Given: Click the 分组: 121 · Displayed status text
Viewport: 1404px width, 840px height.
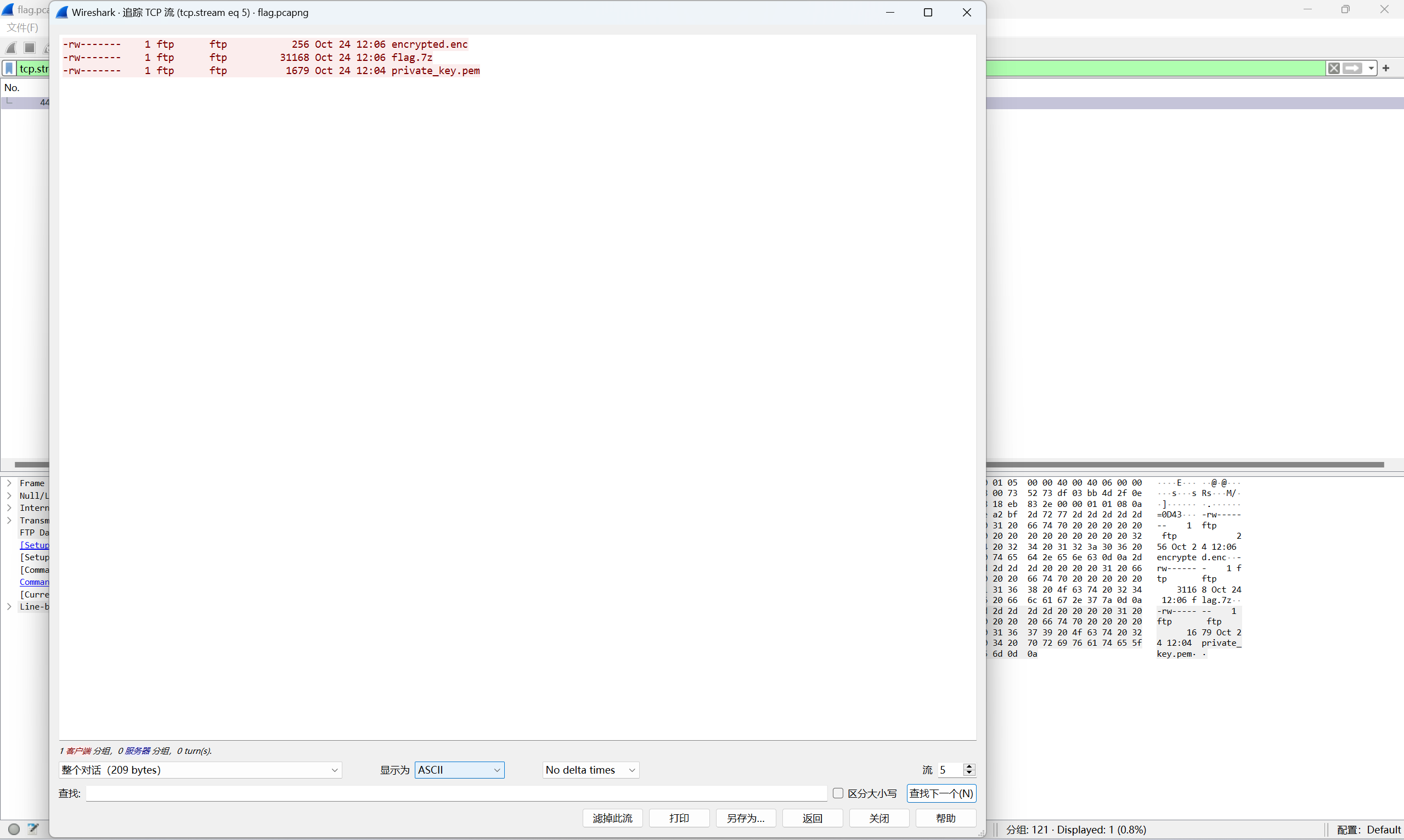Looking at the screenshot, I should [x=1076, y=829].
